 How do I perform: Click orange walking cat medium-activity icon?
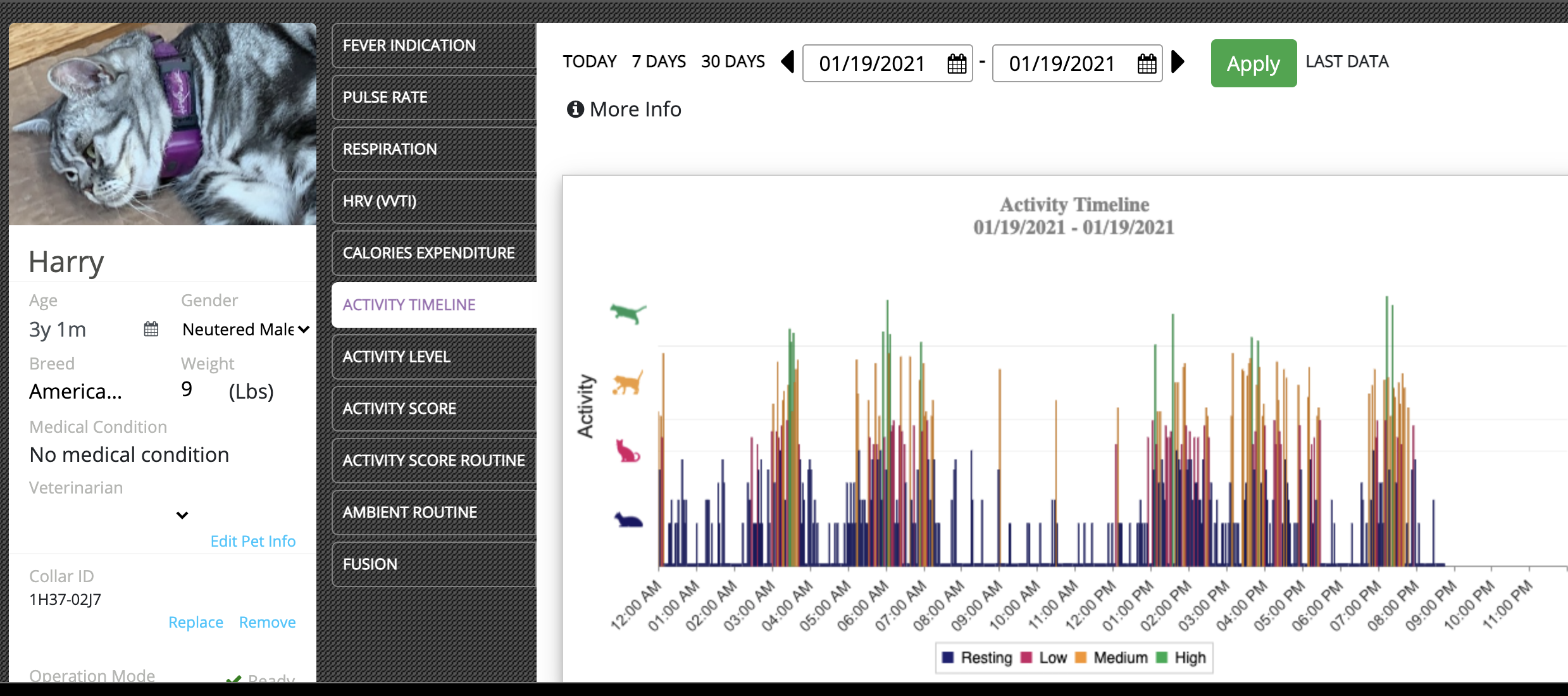point(628,383)
